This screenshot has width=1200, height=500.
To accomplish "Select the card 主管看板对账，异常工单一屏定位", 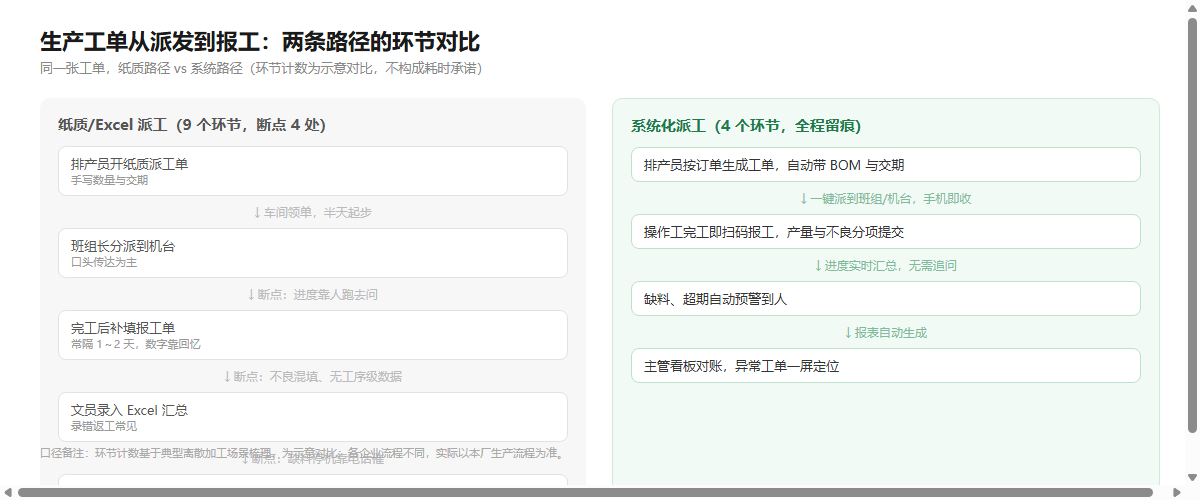I will (886, 366).
